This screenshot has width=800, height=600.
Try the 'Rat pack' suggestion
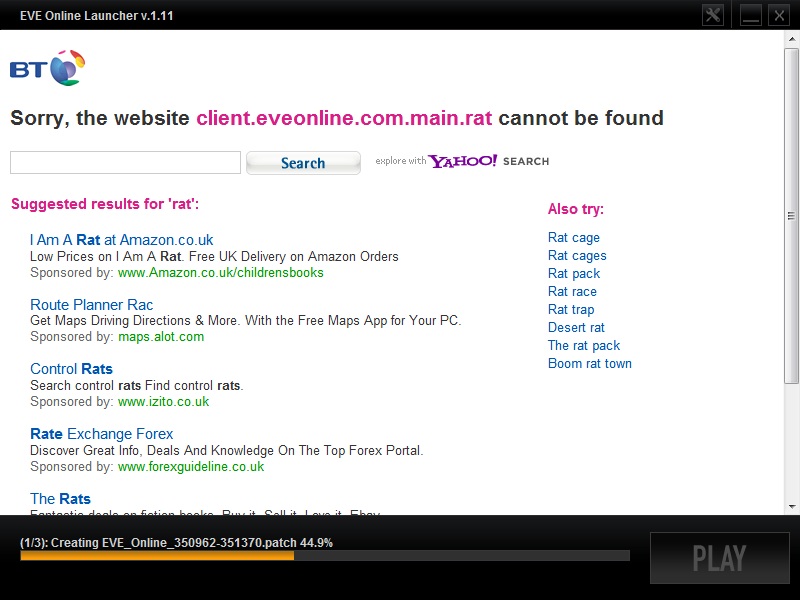point(573,273)
